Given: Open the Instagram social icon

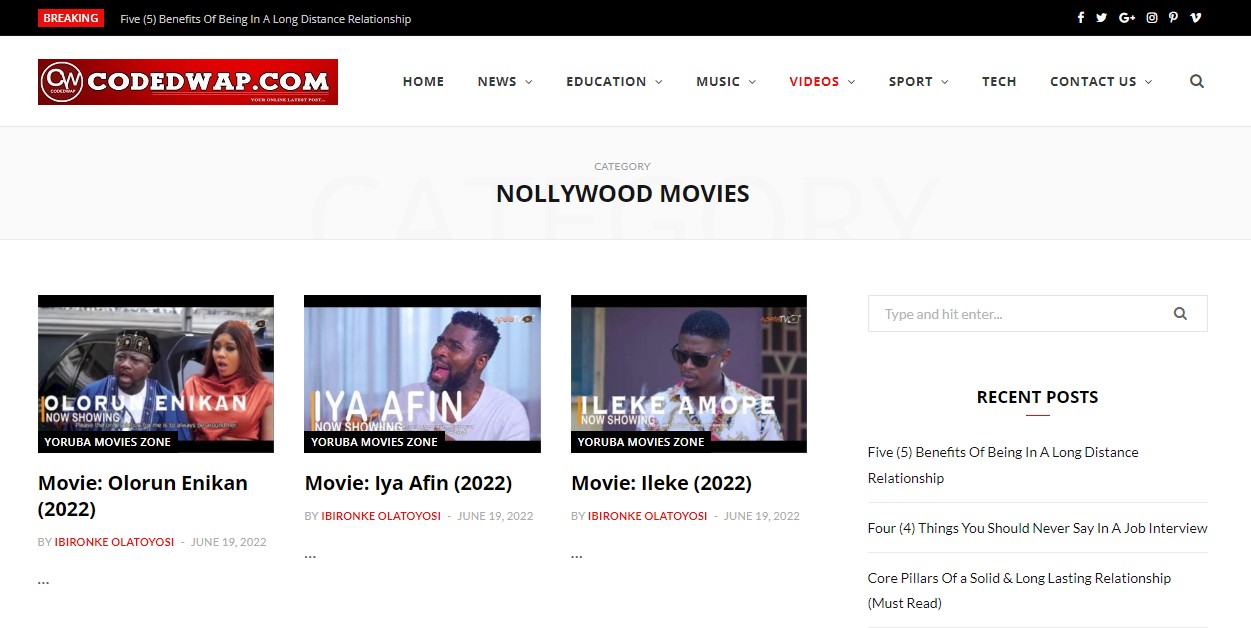Looking at the screenshot, I should tap(1152, 18).
